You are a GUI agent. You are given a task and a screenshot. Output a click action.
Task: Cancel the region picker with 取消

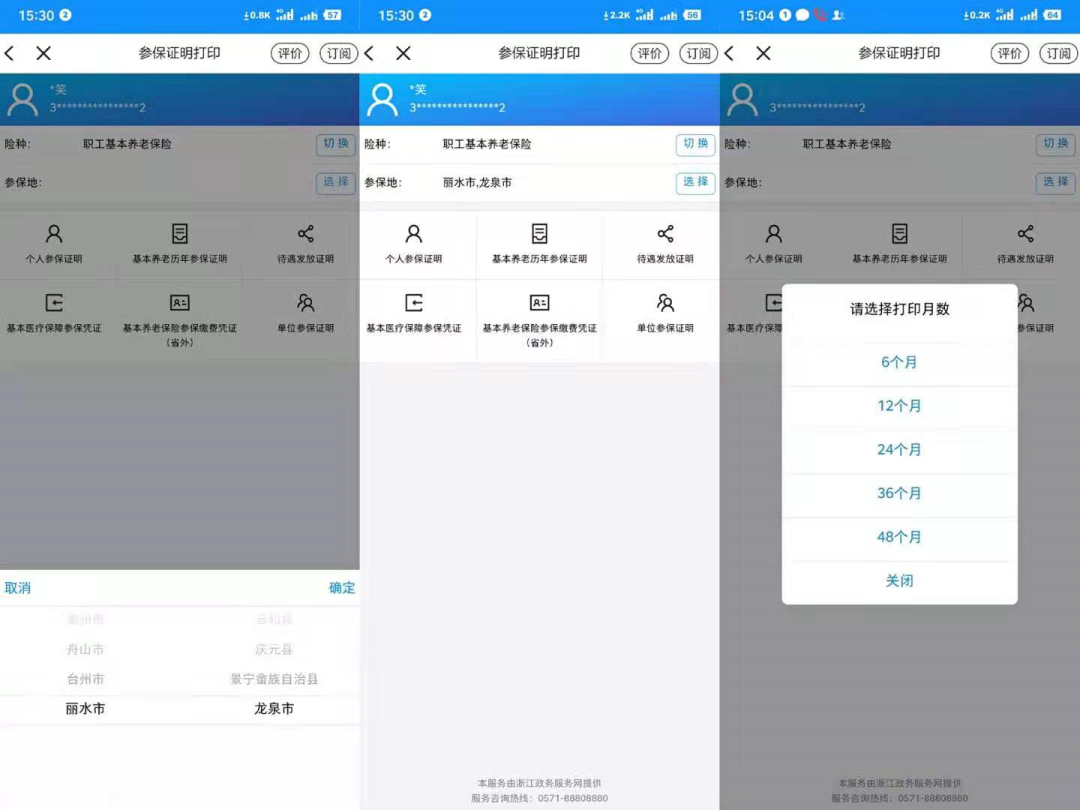[18, 588]
